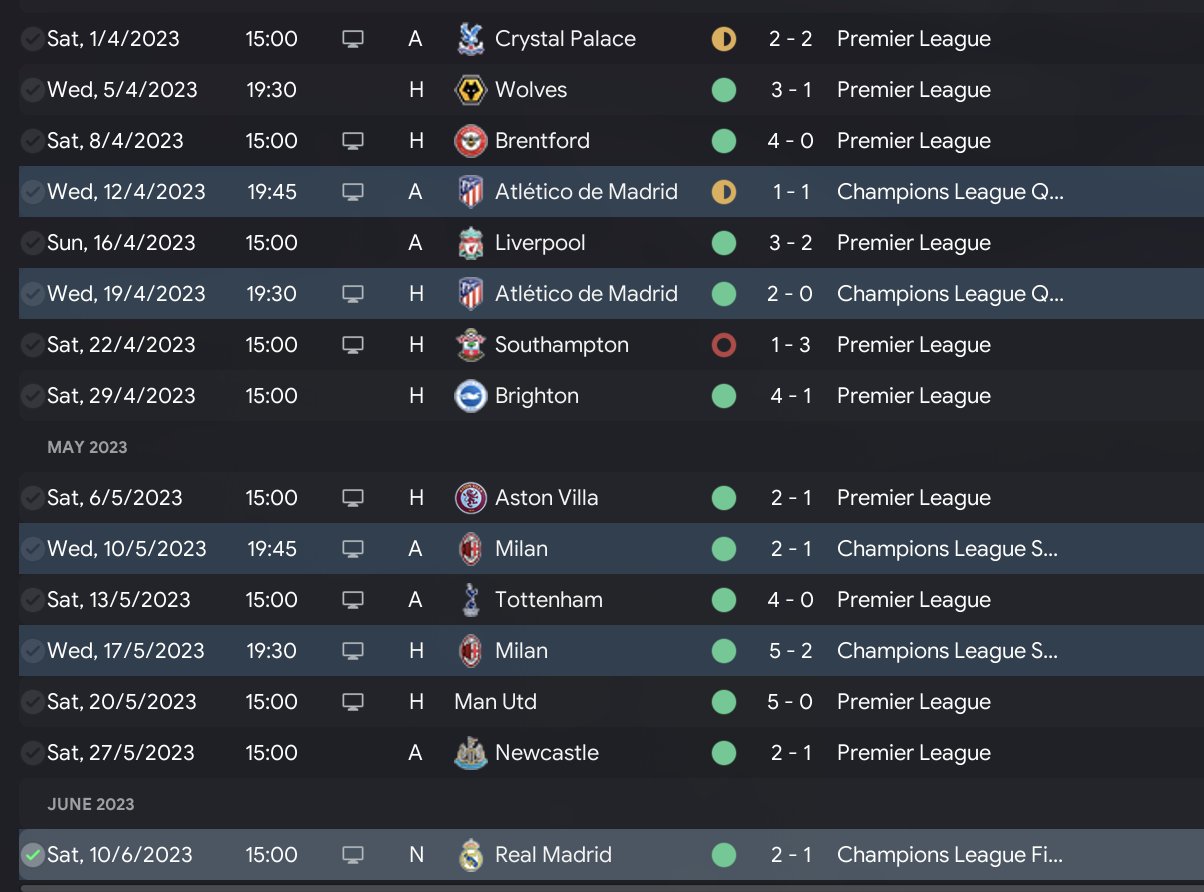Toggle the checkmark beside the Wolves fixture
Image resolution: width=1204 pixels, height=892 pixels.
pos(32,90)
